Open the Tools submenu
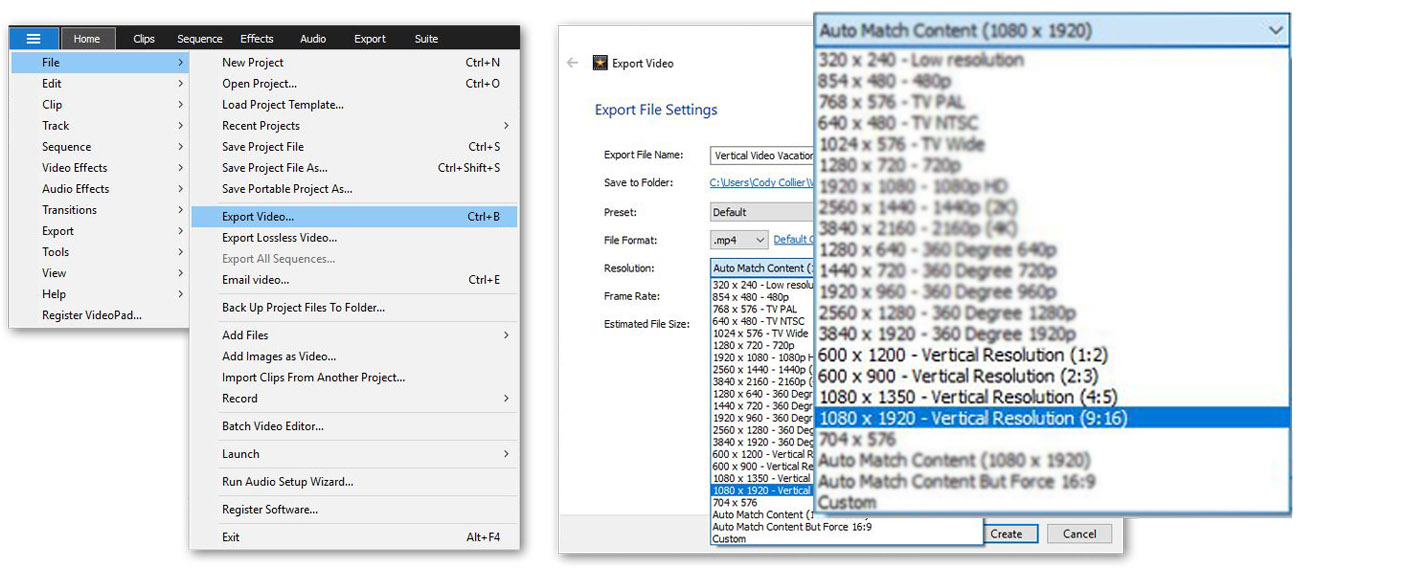Image resolution: width=1425 pixels, height=575 pixels. tap(100, 251)
